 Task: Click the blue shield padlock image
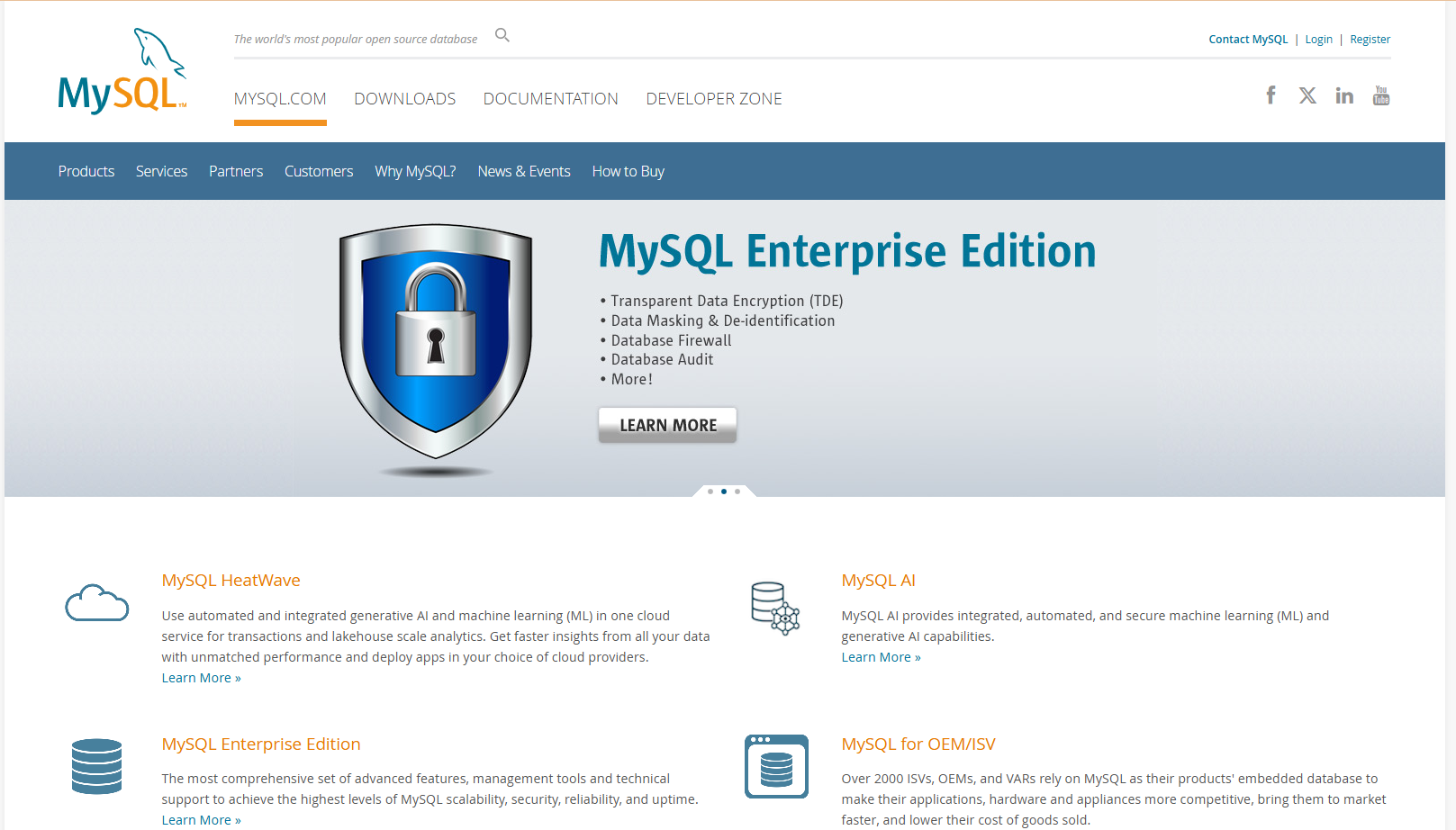click(436, 342)
